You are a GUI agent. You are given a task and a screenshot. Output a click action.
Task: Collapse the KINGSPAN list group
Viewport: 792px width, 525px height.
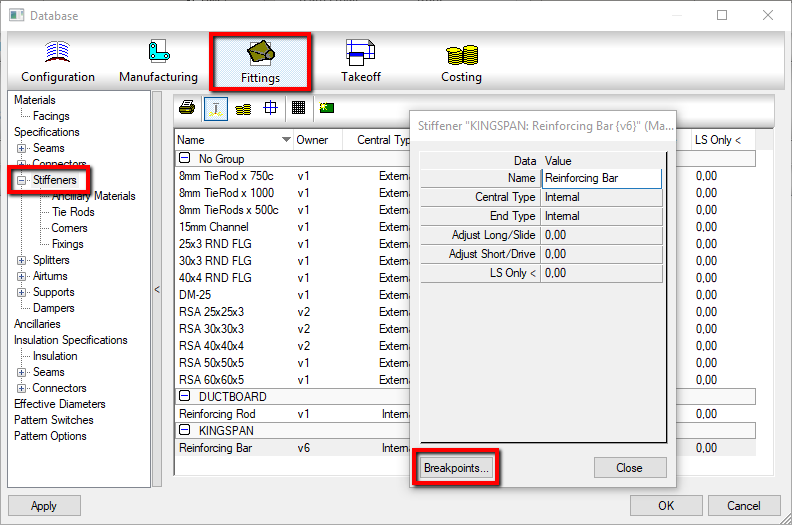click(185, 430)
